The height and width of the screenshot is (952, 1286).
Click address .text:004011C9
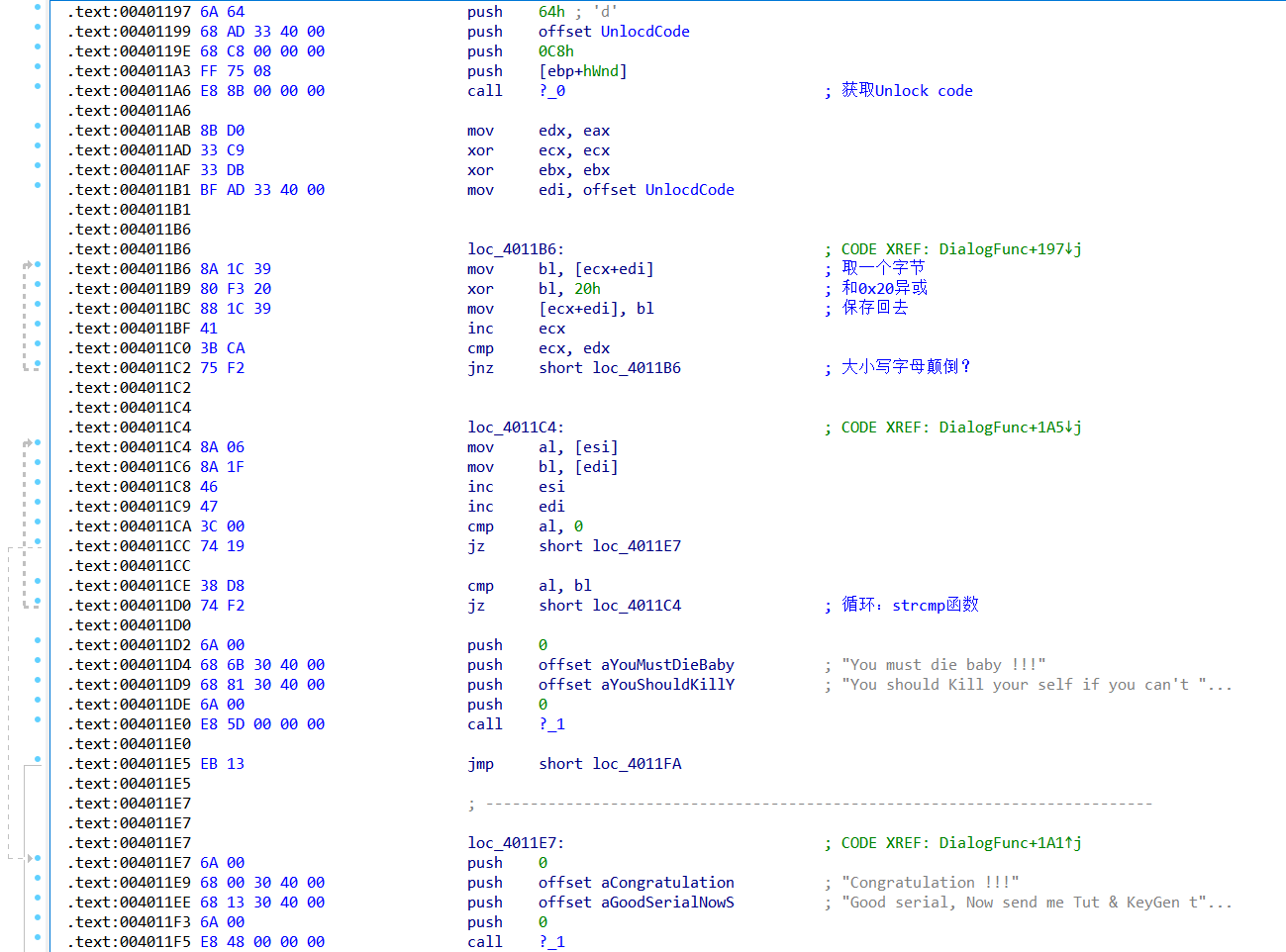tap(130, 507)
